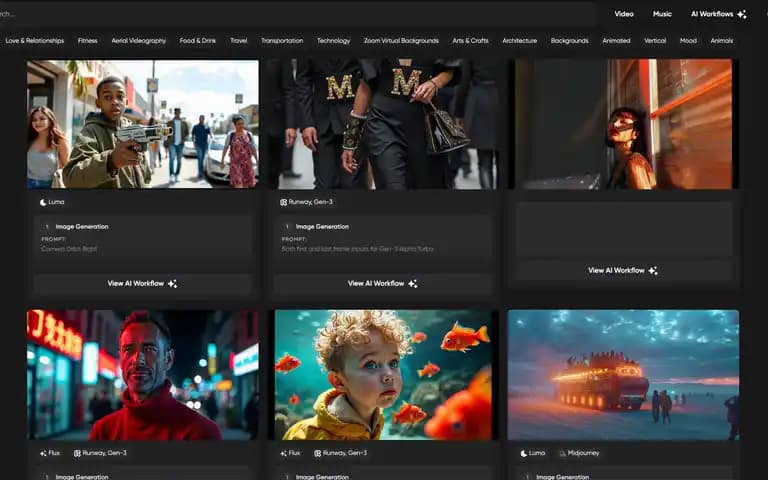Click Image Generation step on the fashion card

pyautogui.click(x=322, y=227)
